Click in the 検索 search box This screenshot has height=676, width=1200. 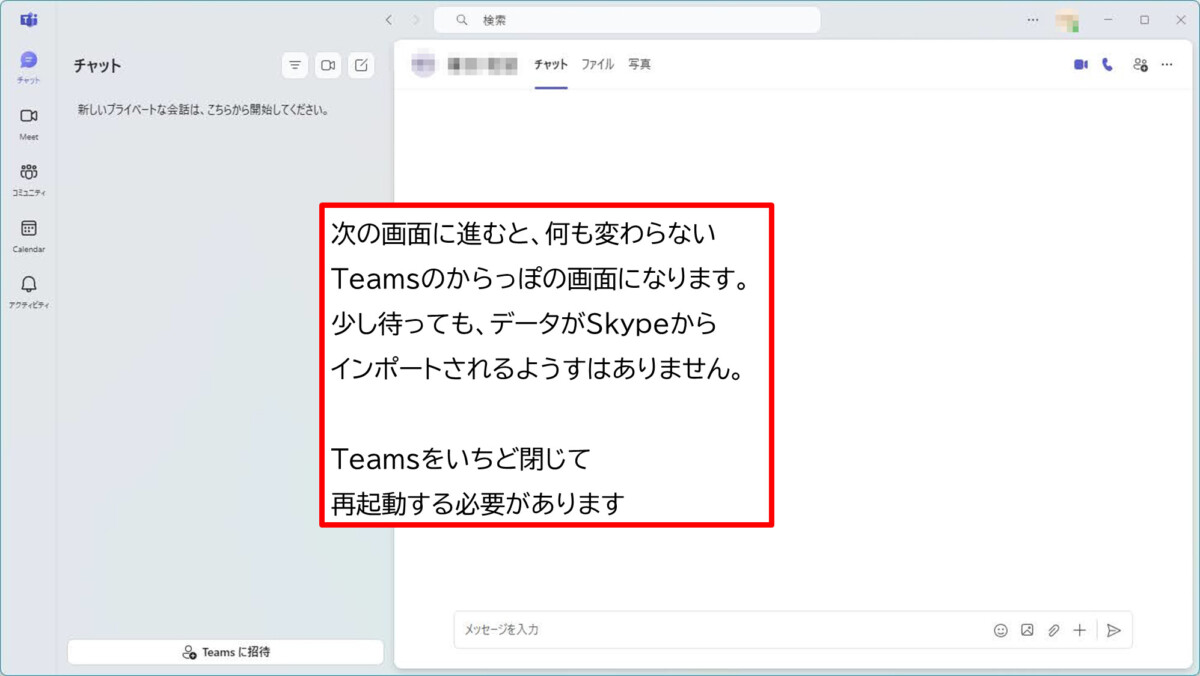627,20
